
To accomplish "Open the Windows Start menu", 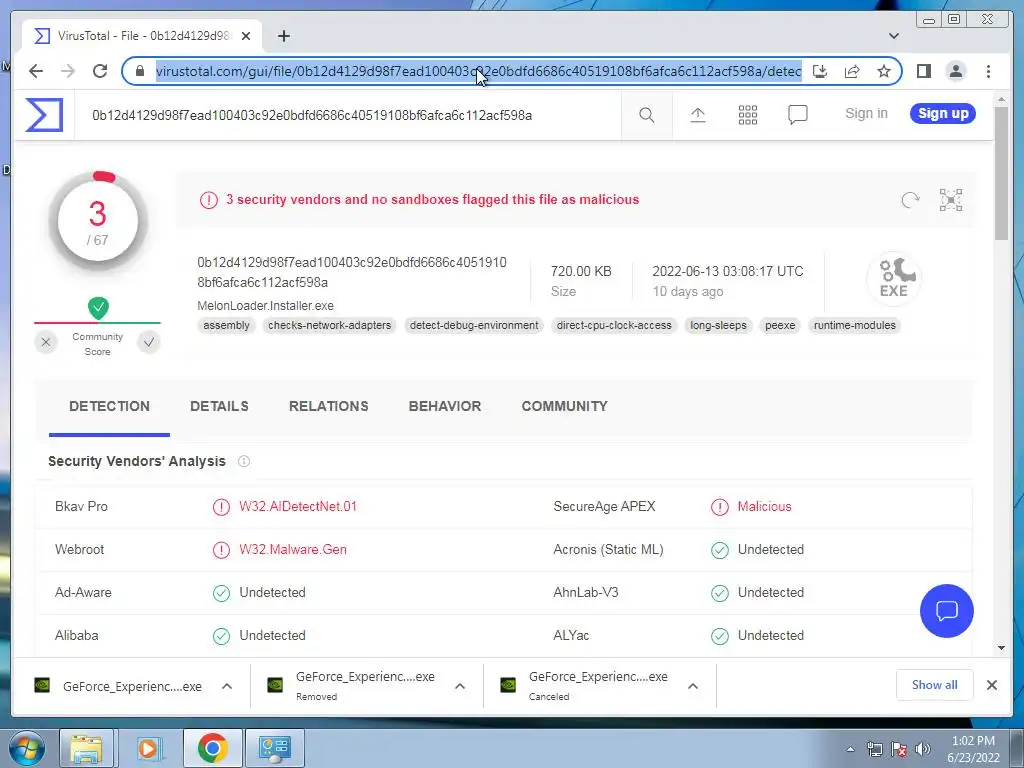I will 26,748.
